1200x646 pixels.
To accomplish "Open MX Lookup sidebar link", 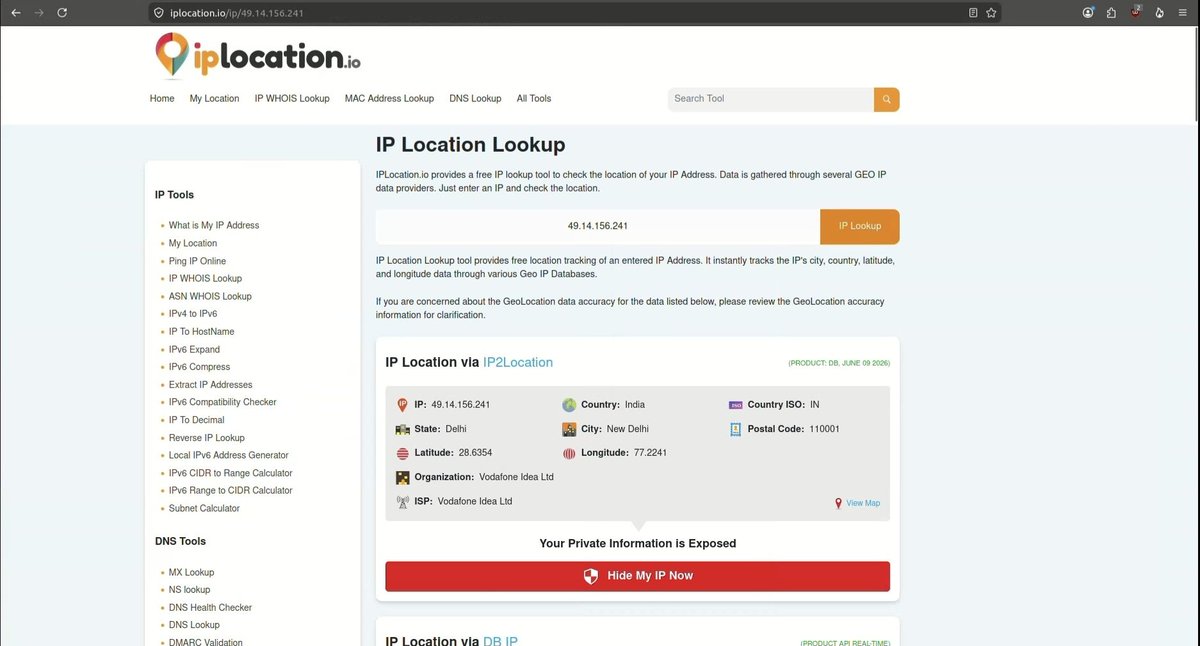I will [x=191, y=573].
